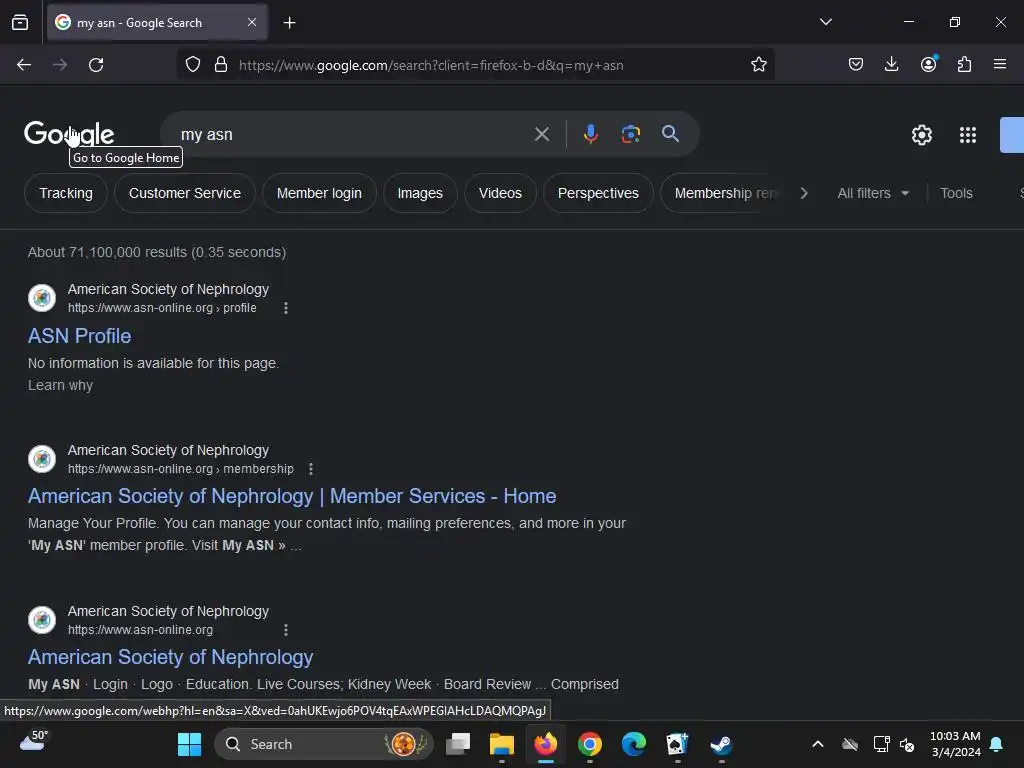Image resolution: width=1024 pixels, height=768 pixels.
Task: Submit search with magnifier icon
Action: point(670,134)
